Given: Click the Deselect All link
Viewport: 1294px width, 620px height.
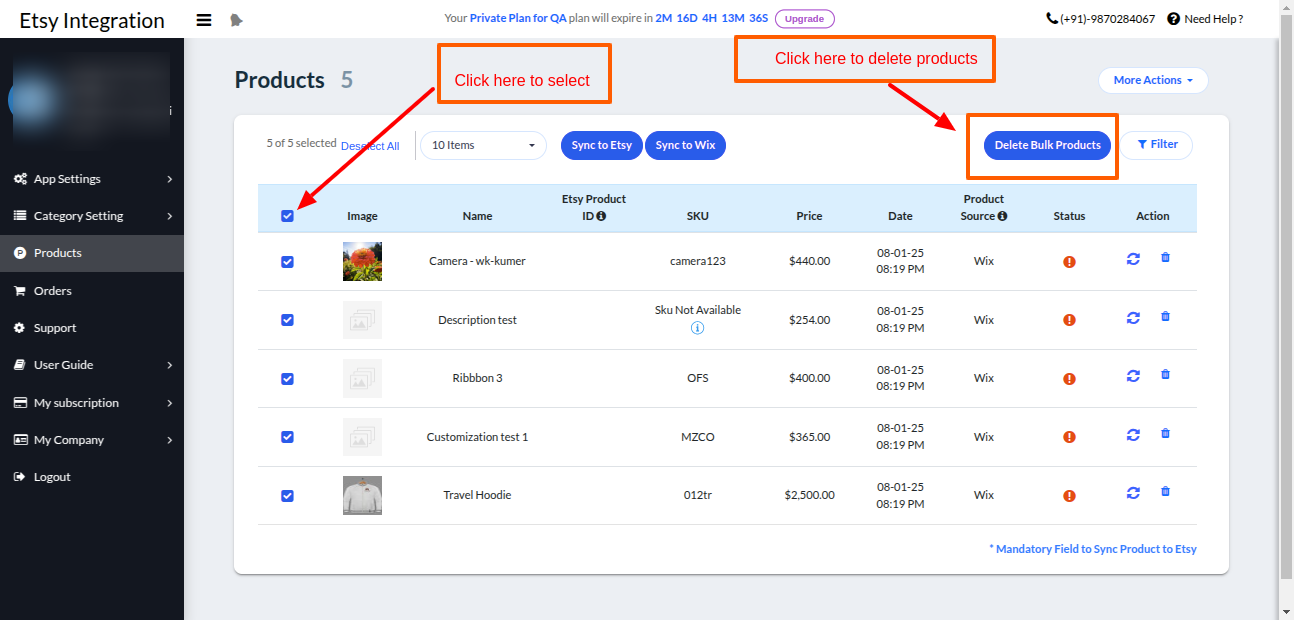Looking at the screenshot, I should click(x=370, y=146).
